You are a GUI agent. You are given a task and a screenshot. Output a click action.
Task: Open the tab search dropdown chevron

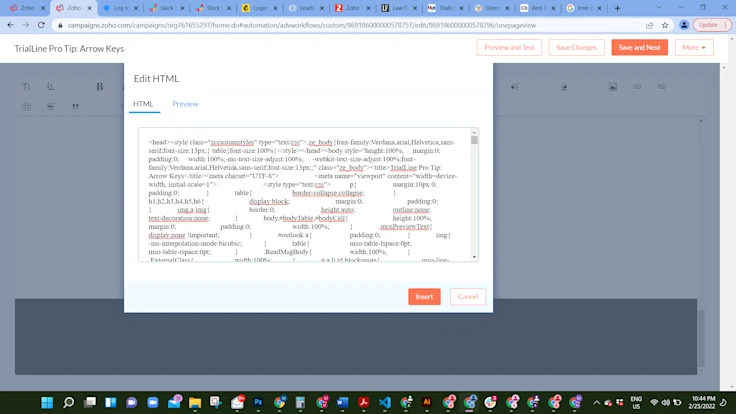click(x=659, y=8)
